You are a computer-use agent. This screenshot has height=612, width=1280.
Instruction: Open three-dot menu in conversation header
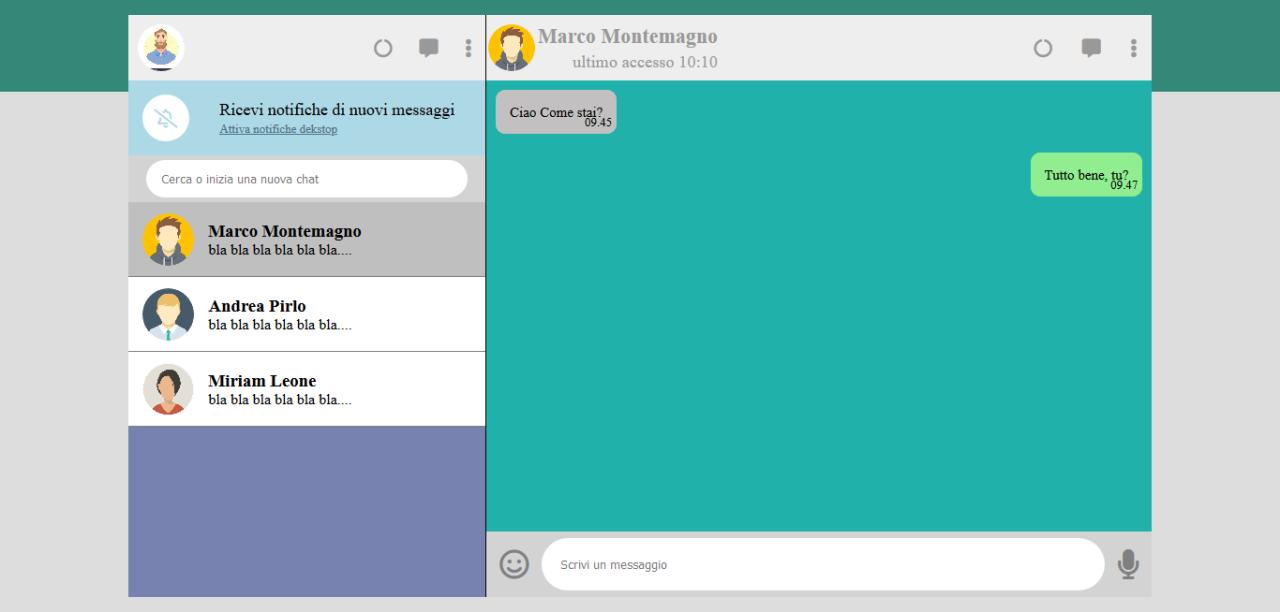click(1133, 48)
